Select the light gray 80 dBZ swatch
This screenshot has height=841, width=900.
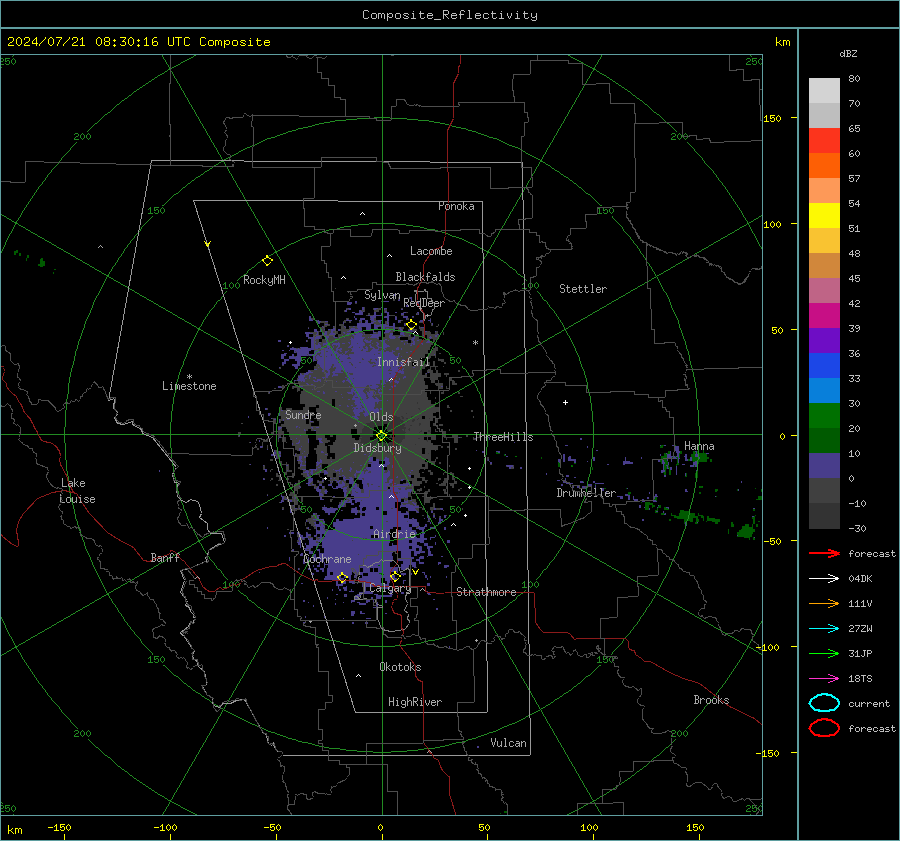[824, 91]
